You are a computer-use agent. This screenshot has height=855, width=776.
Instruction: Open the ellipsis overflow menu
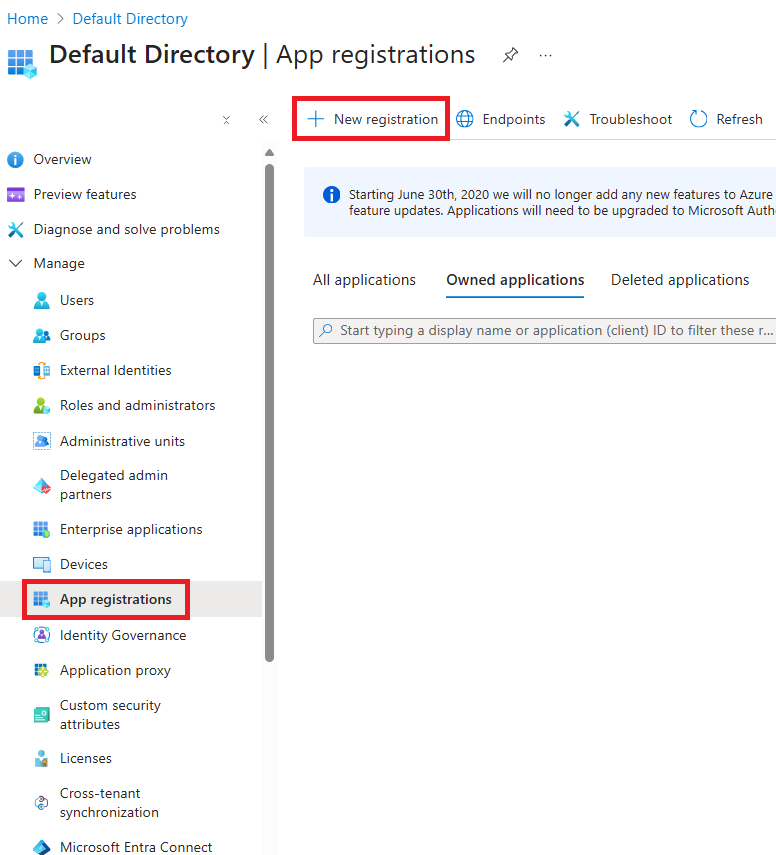(545, 55)
